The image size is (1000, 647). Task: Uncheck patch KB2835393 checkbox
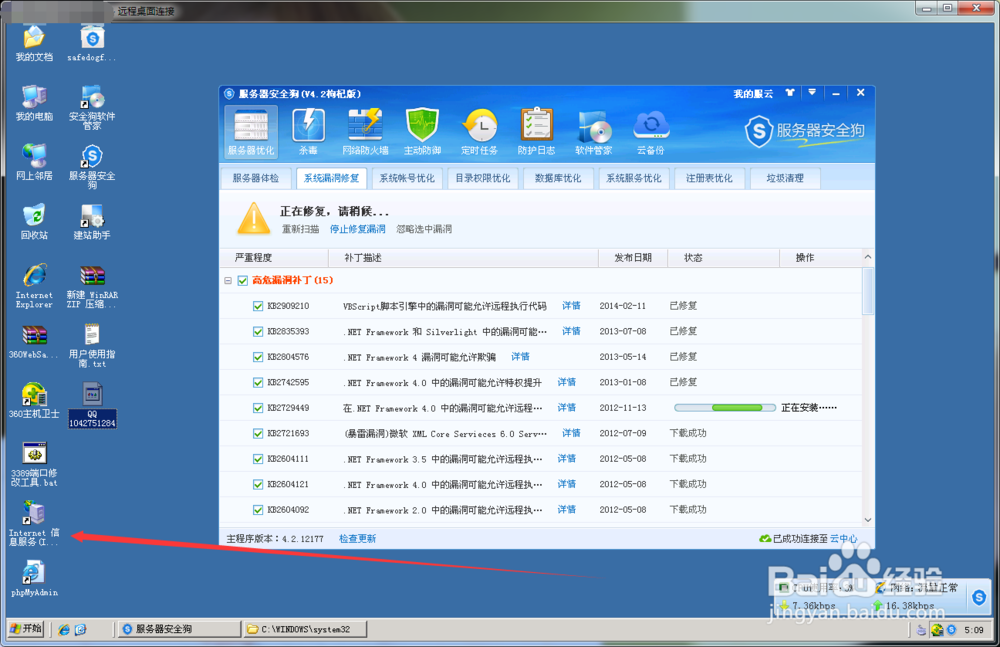[258, 331]
